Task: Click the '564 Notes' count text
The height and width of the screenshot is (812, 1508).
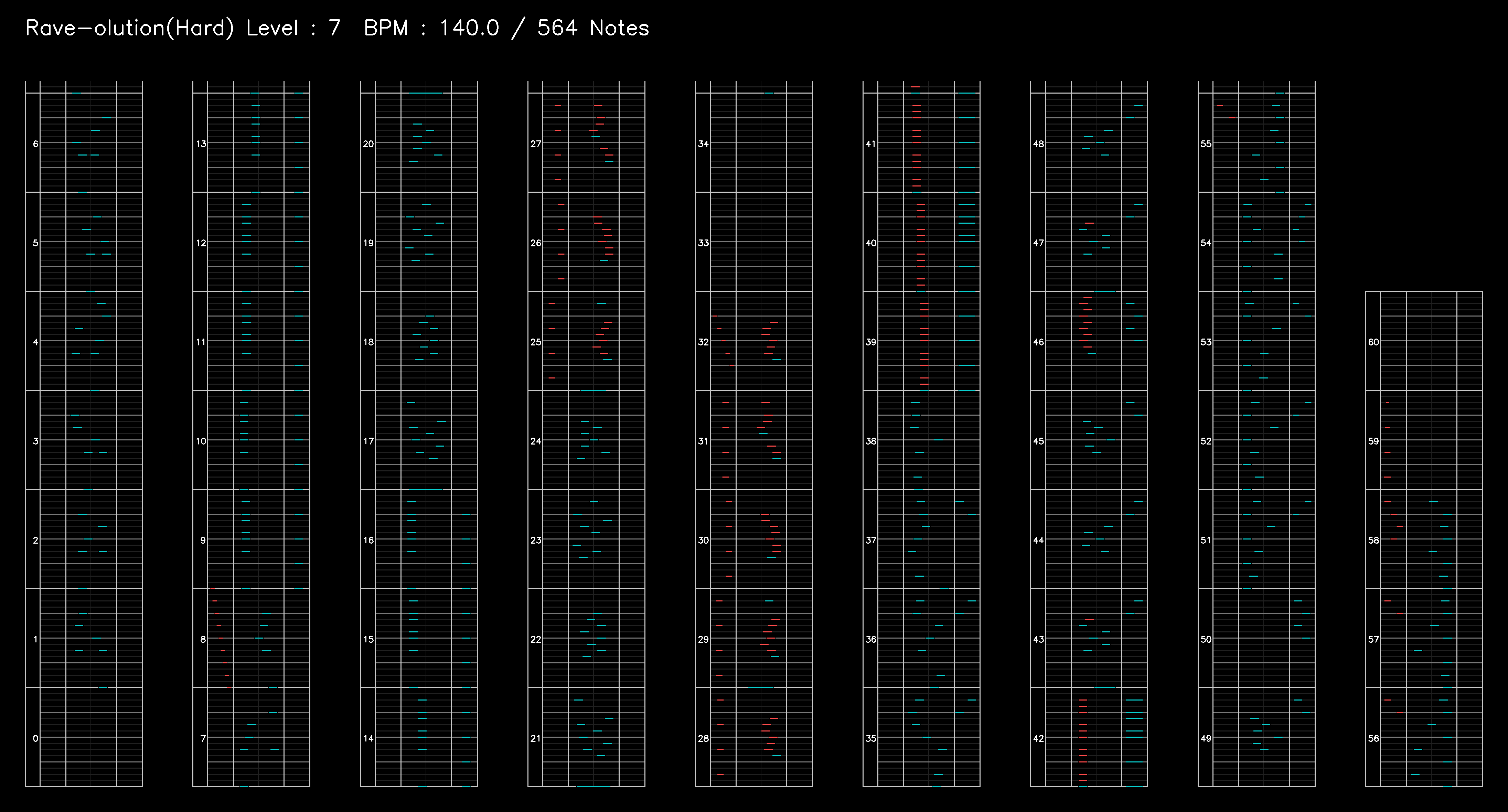Action: tap(593, 28)
